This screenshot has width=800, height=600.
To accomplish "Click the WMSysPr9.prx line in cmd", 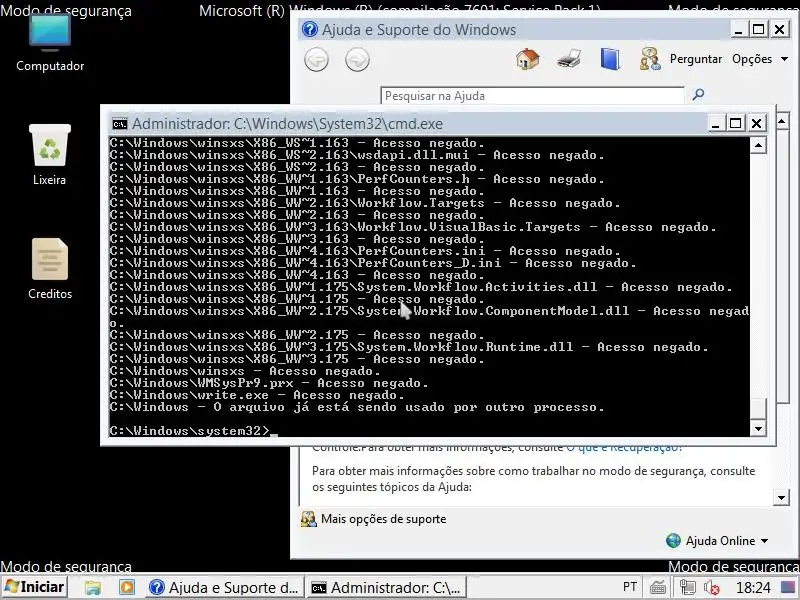I will click(269, 383).
